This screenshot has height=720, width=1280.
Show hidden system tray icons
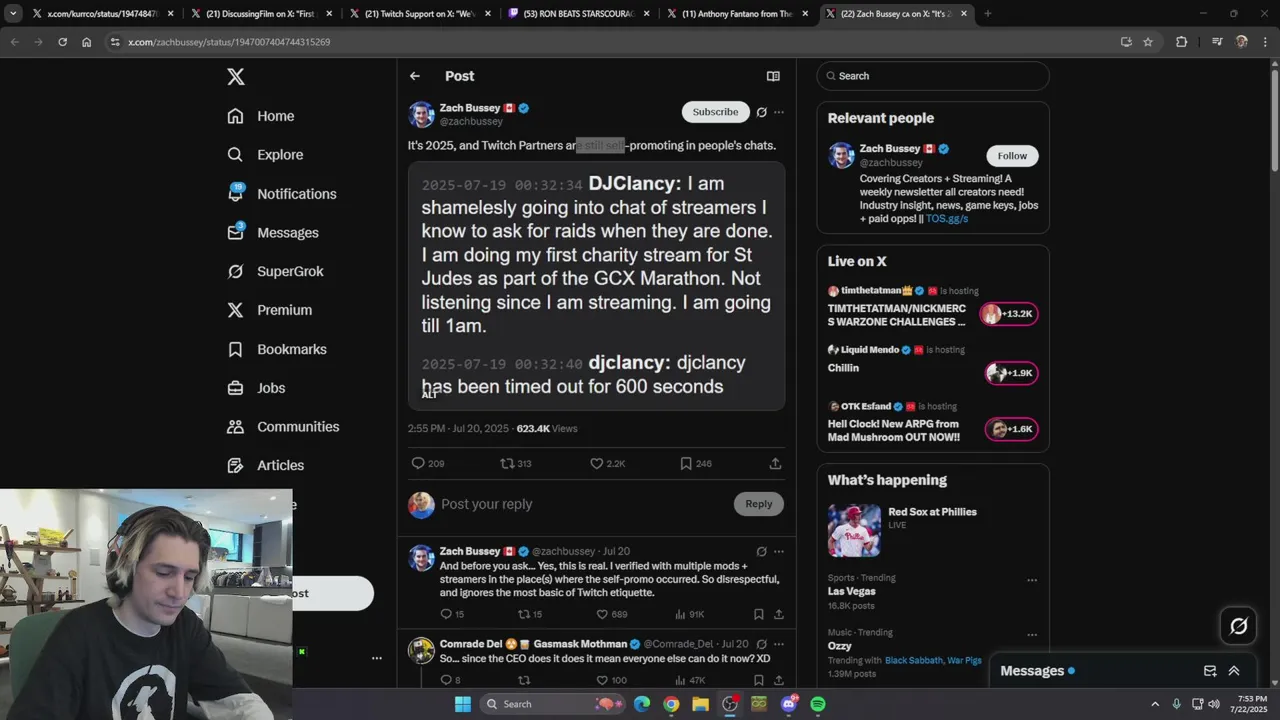tap(1154, 704)
